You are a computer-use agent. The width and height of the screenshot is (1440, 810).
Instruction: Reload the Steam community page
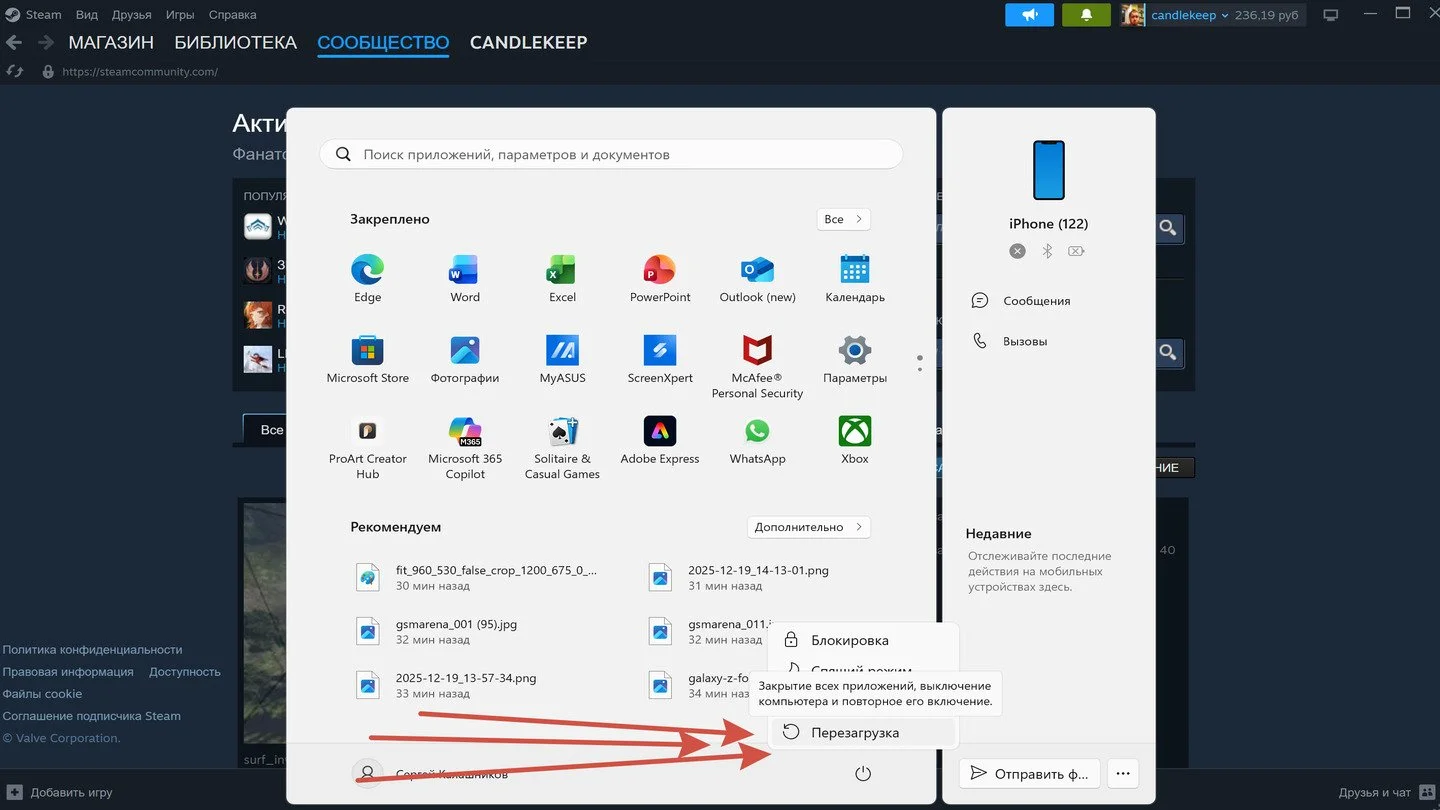pos(14,72)
